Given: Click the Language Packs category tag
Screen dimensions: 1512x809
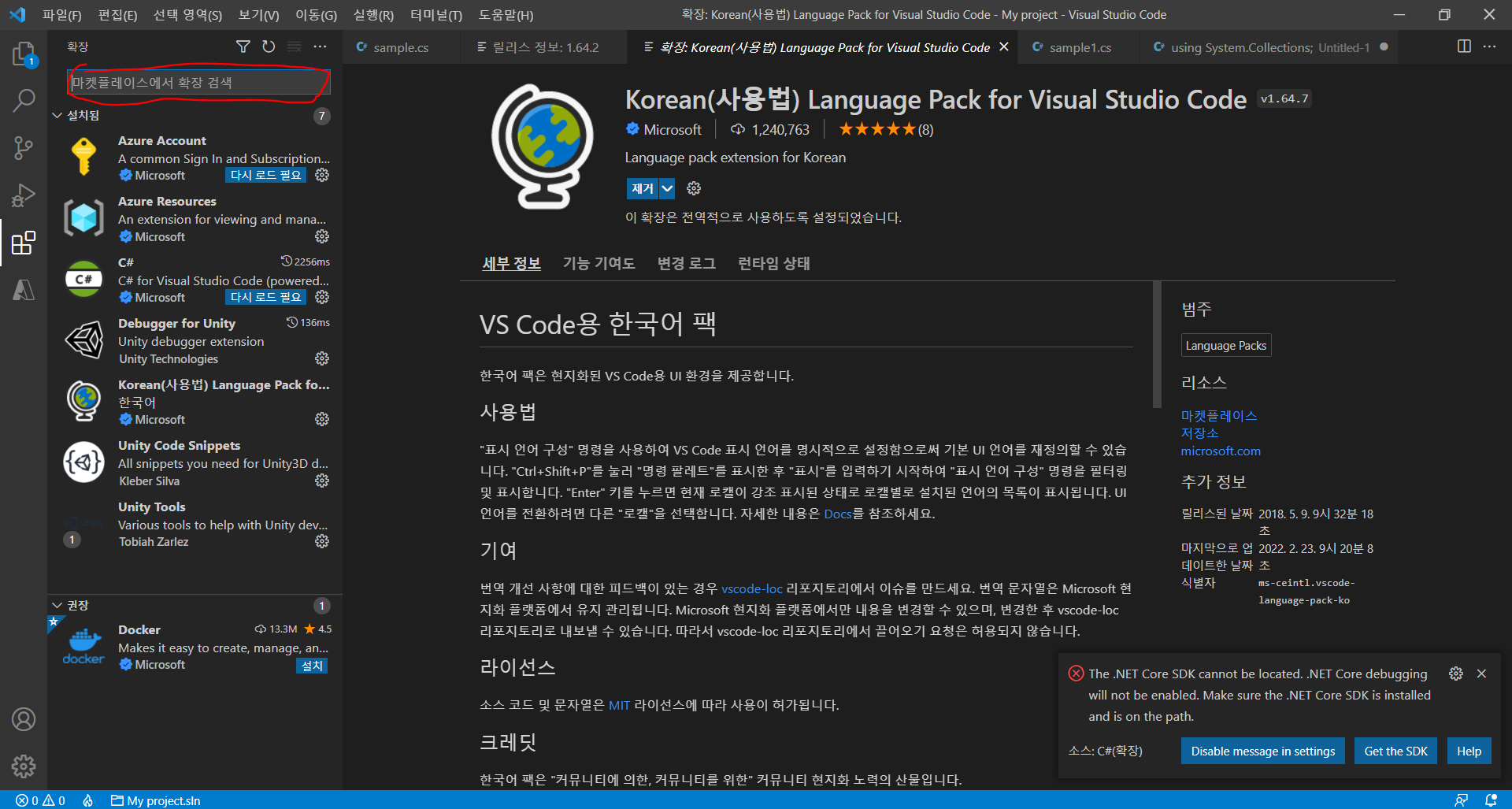Looking at the screenshot, I should coord(1226,345).
